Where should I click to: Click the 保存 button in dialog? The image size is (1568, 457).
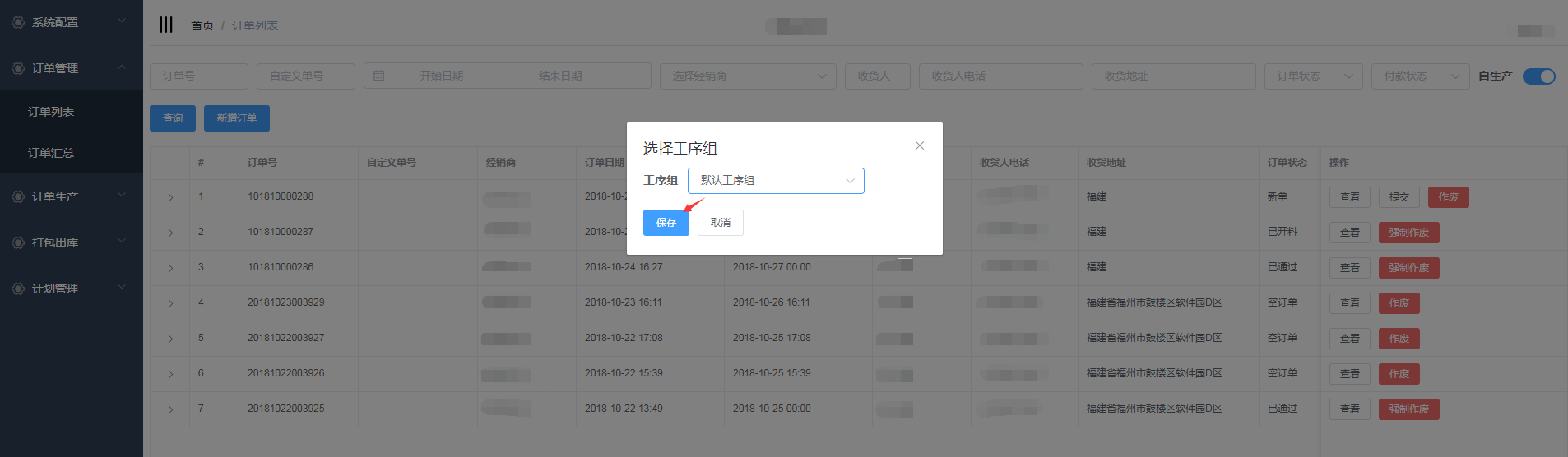point(666,223)
